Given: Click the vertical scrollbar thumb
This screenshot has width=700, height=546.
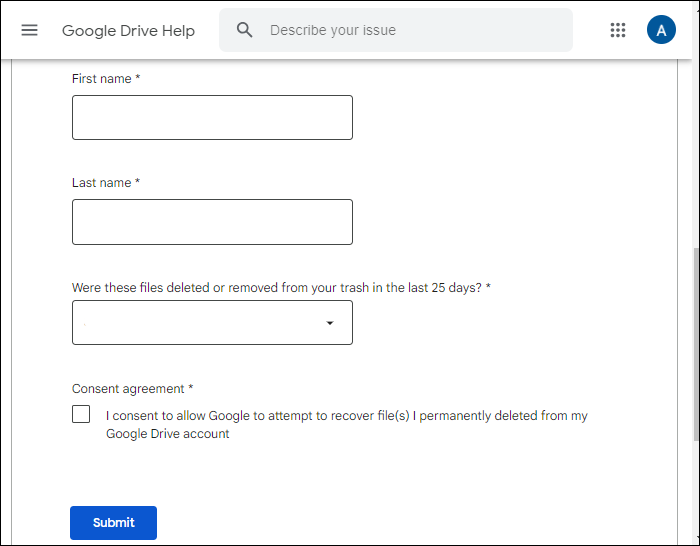Looking at the screenshot, I should click(695, 345).
